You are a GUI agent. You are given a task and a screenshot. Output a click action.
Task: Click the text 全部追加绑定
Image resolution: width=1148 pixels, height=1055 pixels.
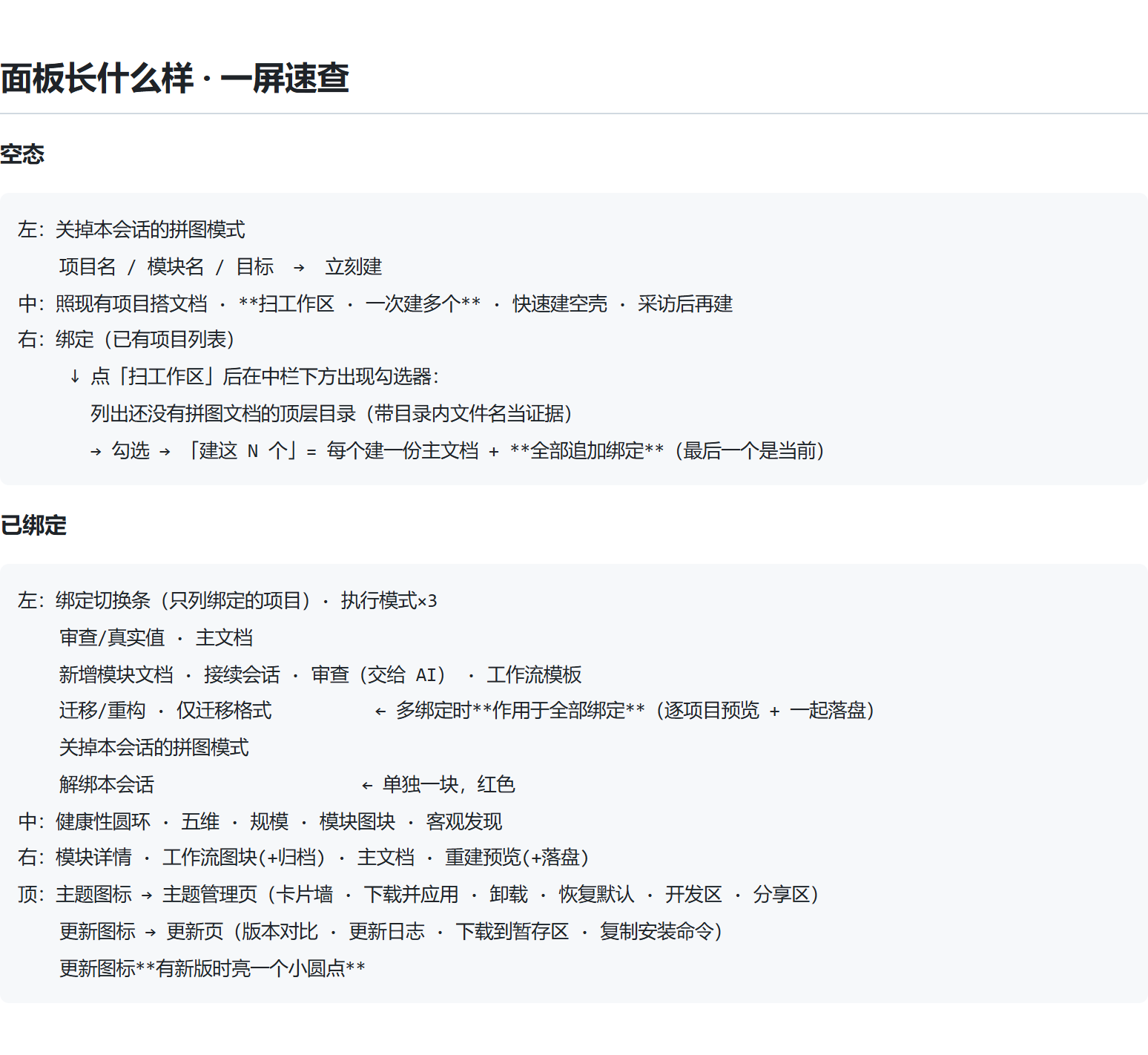587,450
